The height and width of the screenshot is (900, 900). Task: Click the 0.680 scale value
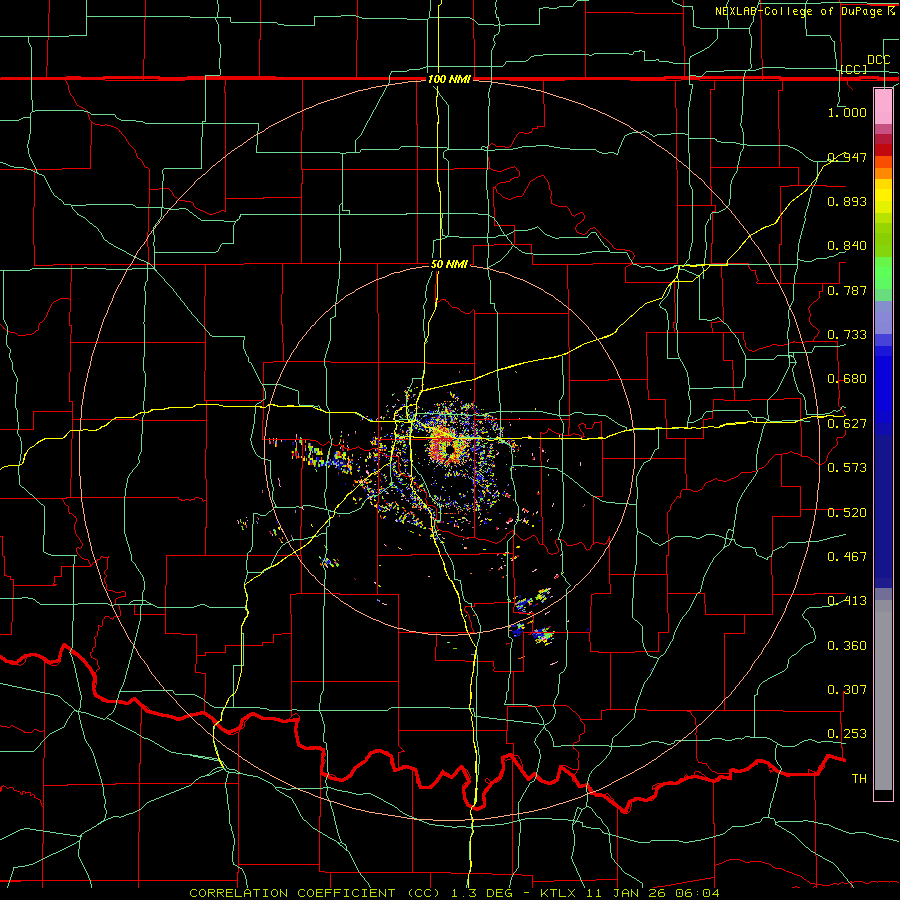click(847, 379)
